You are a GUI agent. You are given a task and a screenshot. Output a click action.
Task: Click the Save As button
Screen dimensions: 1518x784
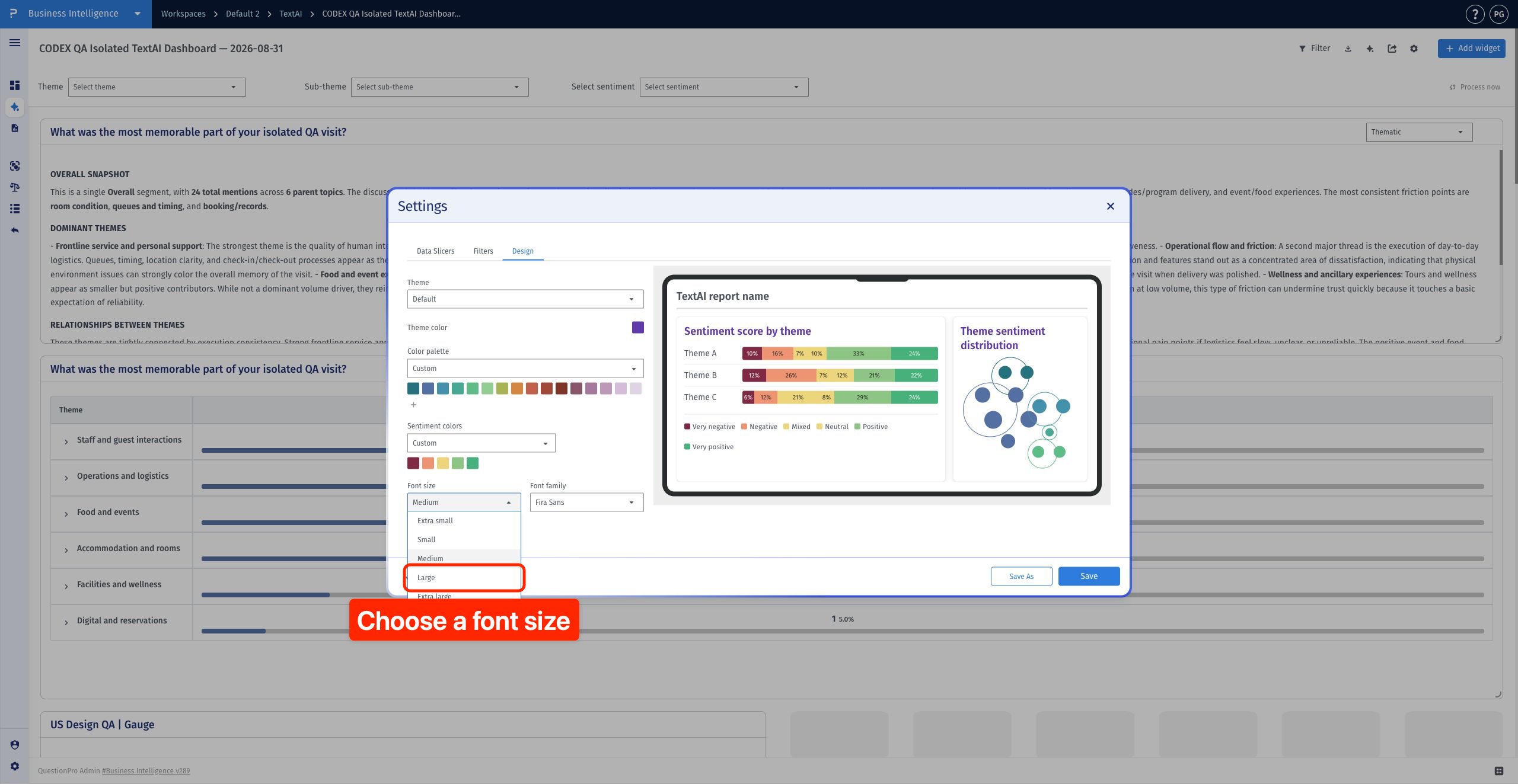click(1021, 576)
